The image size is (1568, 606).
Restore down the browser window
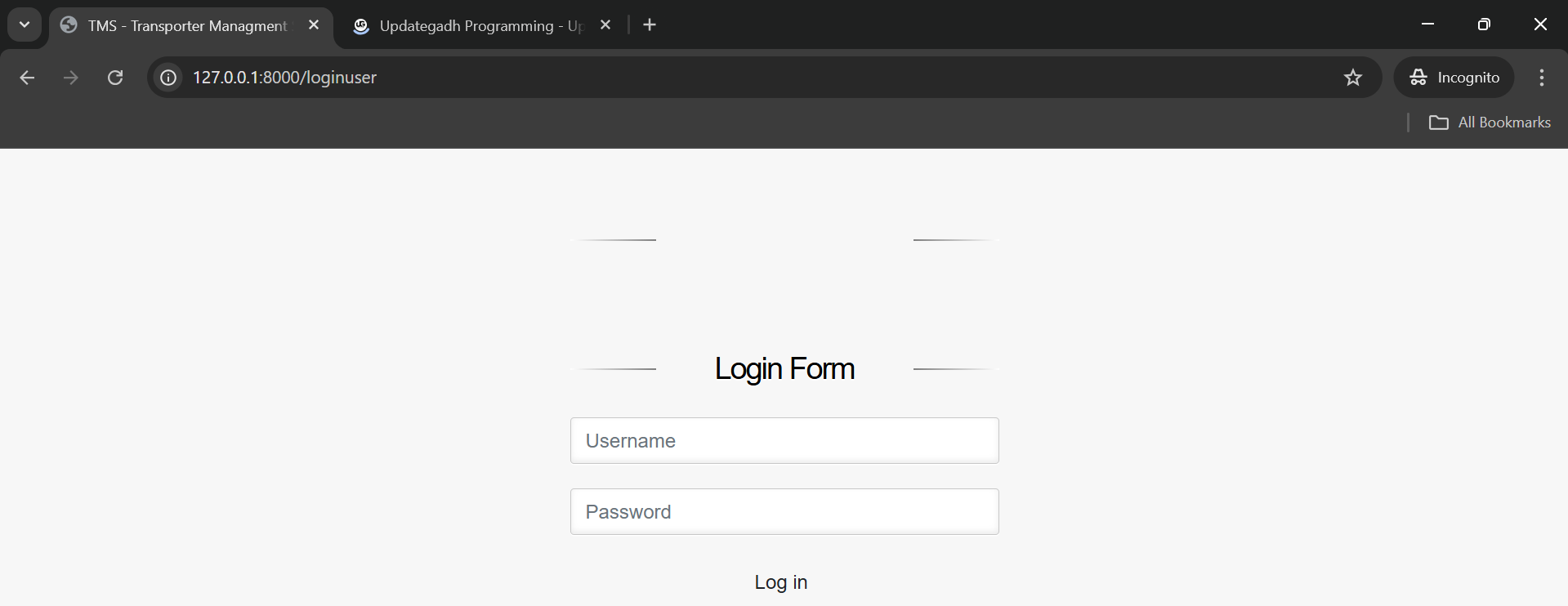(x=1484, y=25)
